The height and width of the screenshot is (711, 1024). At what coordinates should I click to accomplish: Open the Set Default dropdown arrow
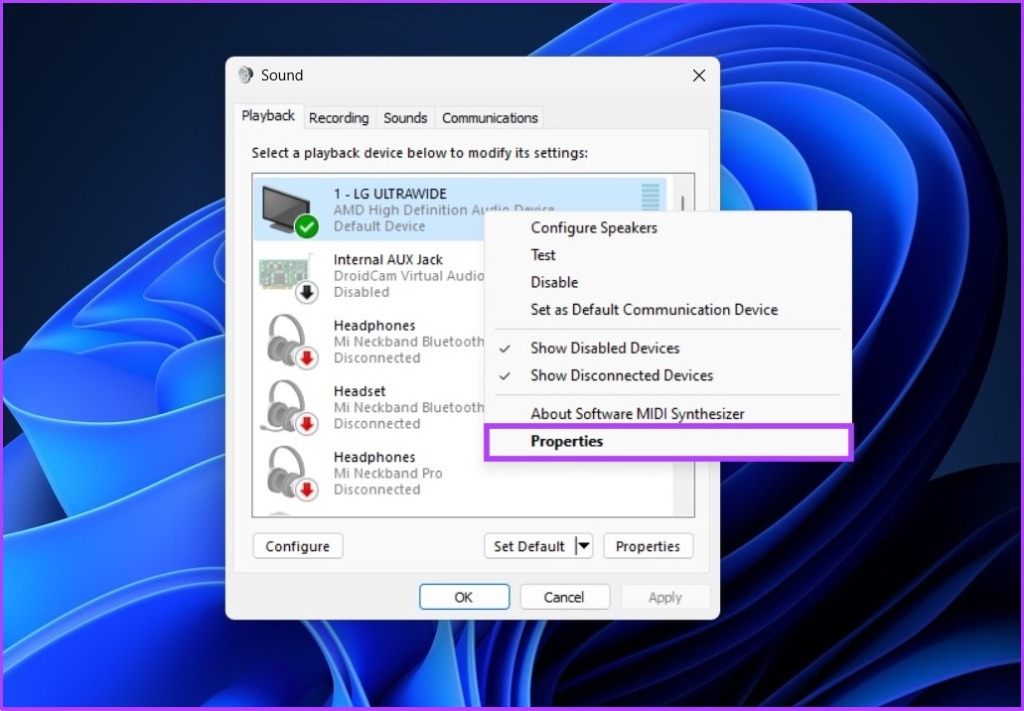coord(584,546)
